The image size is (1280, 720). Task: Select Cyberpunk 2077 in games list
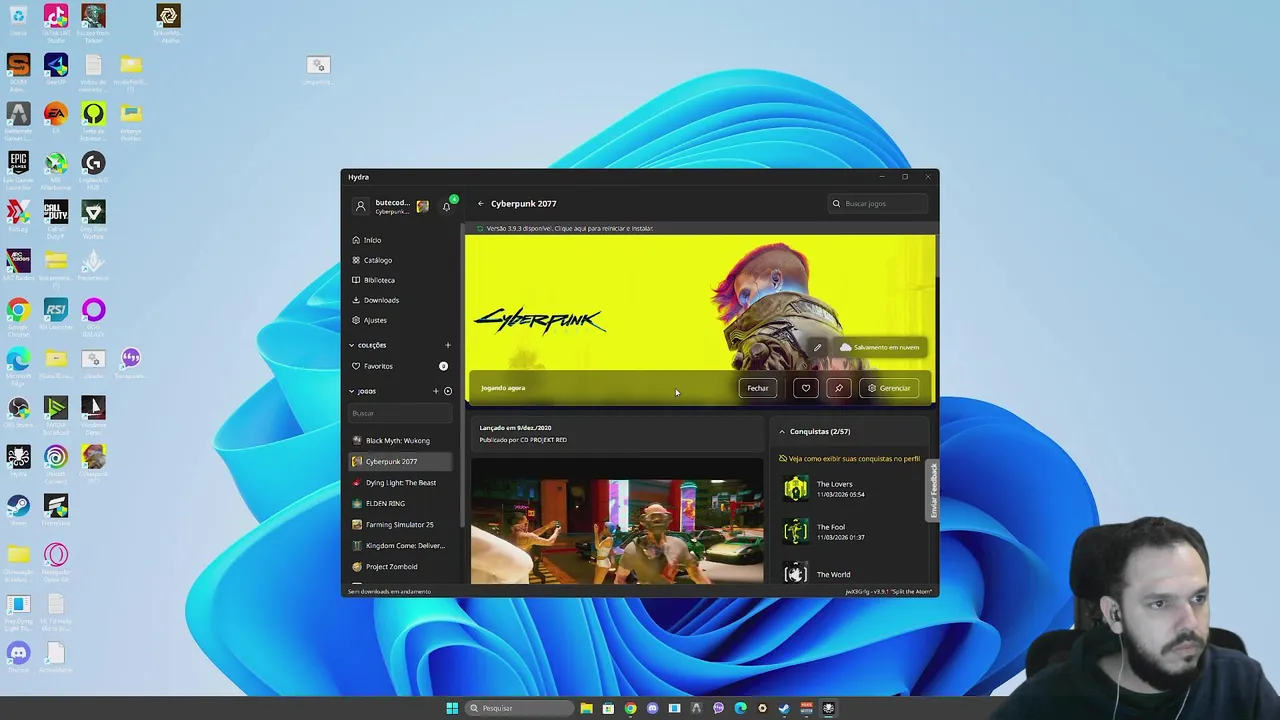point(400,461)
